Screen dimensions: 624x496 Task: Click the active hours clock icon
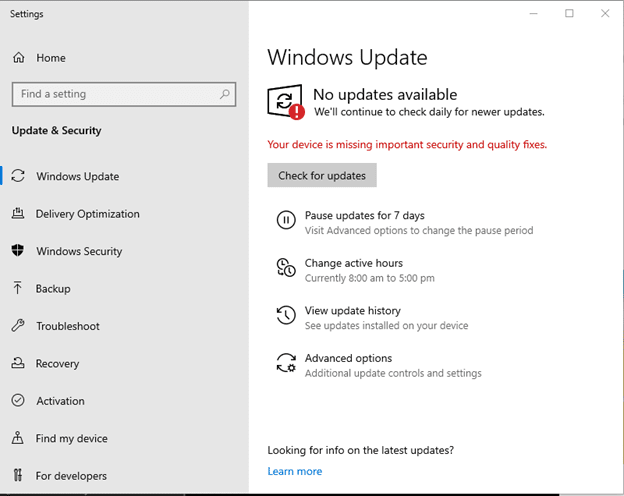(x=286, y=268)
